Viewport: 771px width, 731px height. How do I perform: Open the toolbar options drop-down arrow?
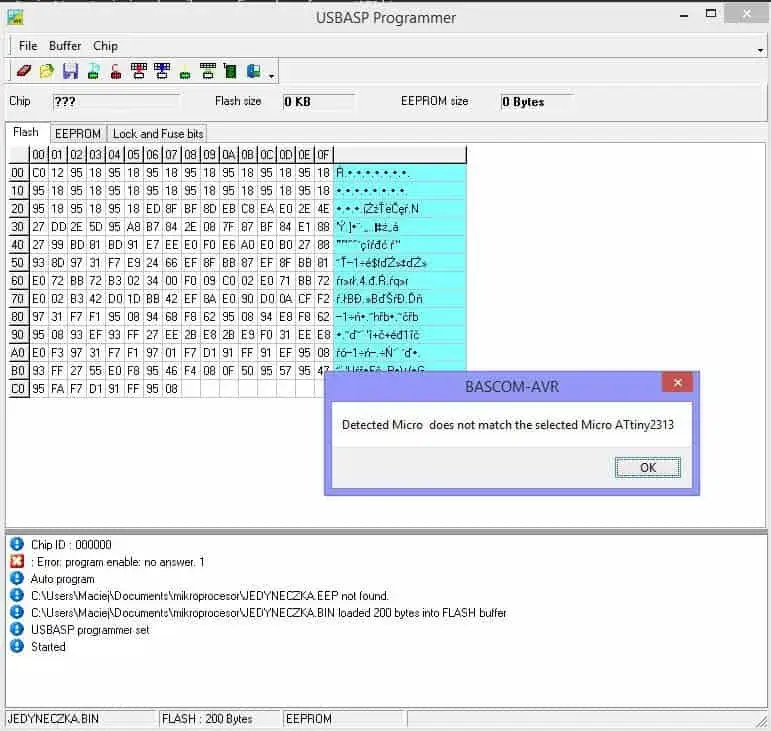(271, 76)
